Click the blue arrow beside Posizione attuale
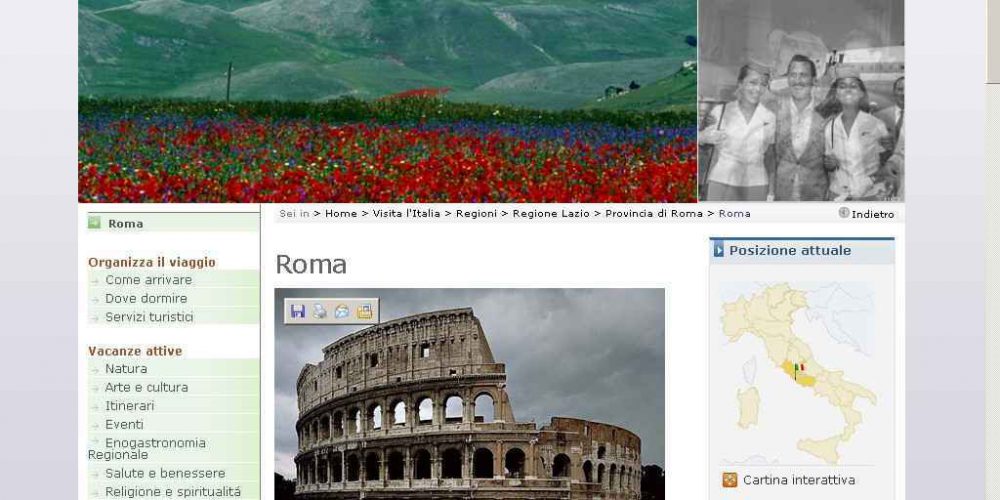 click(x=719, y=251)
